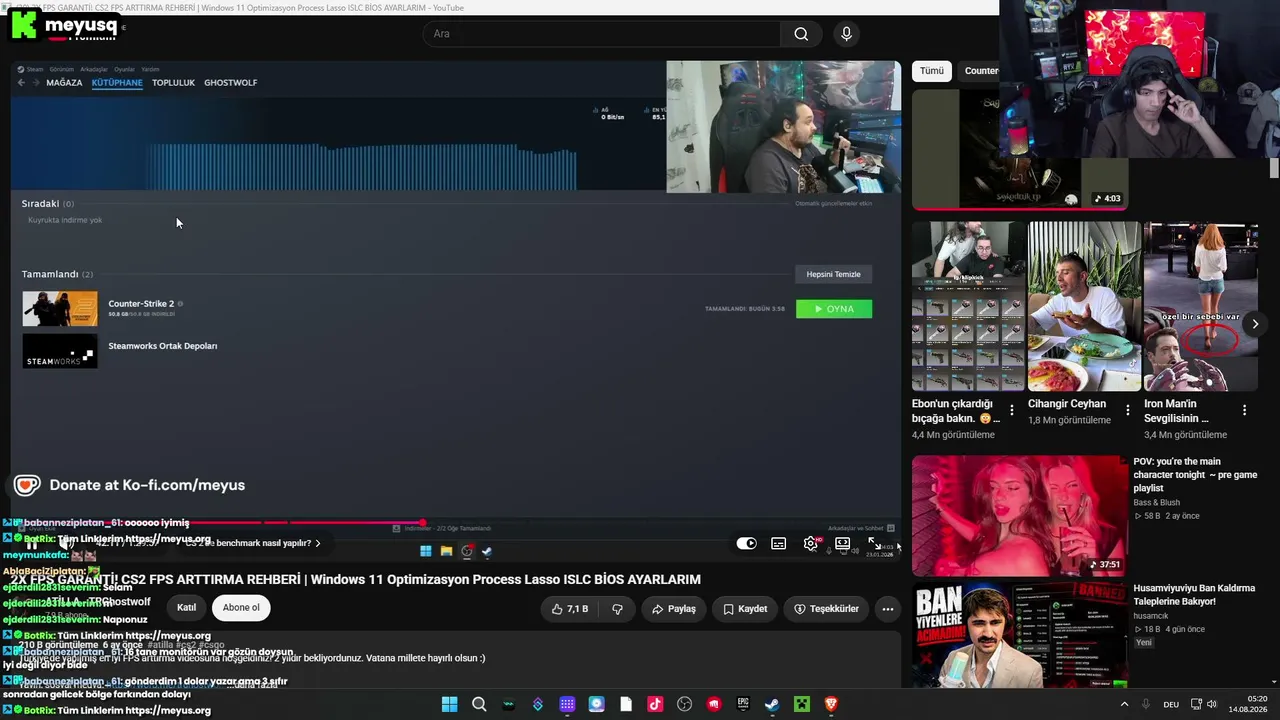Click the Paylaş share button
This screenshot has height=720, width=1280.
click(674, 609)
